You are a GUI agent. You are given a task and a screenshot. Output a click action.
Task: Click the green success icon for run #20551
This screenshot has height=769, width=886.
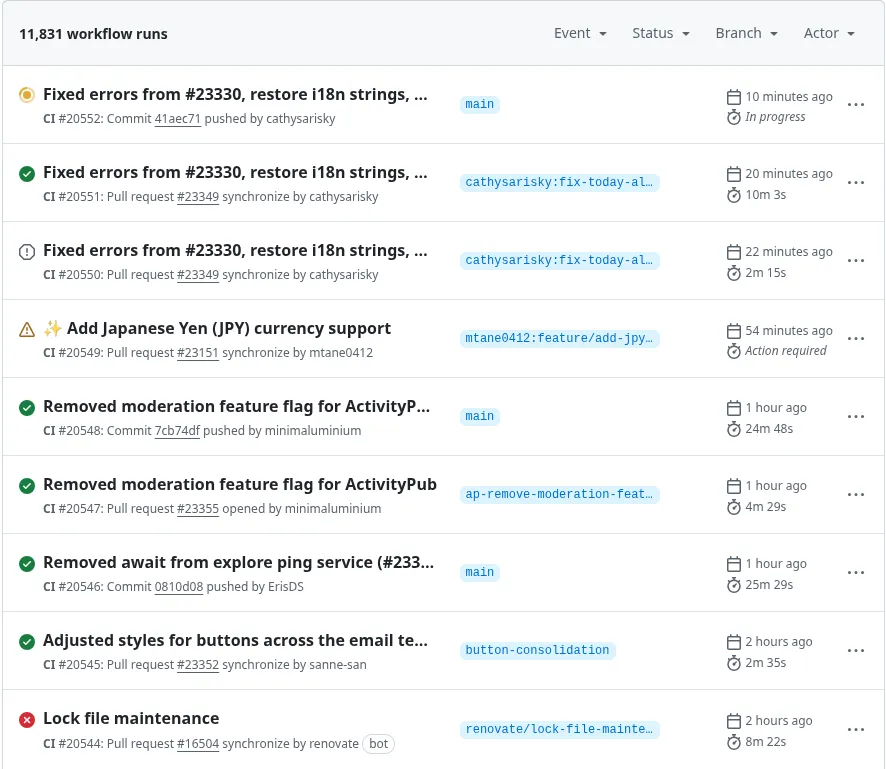tap(27, 174)
